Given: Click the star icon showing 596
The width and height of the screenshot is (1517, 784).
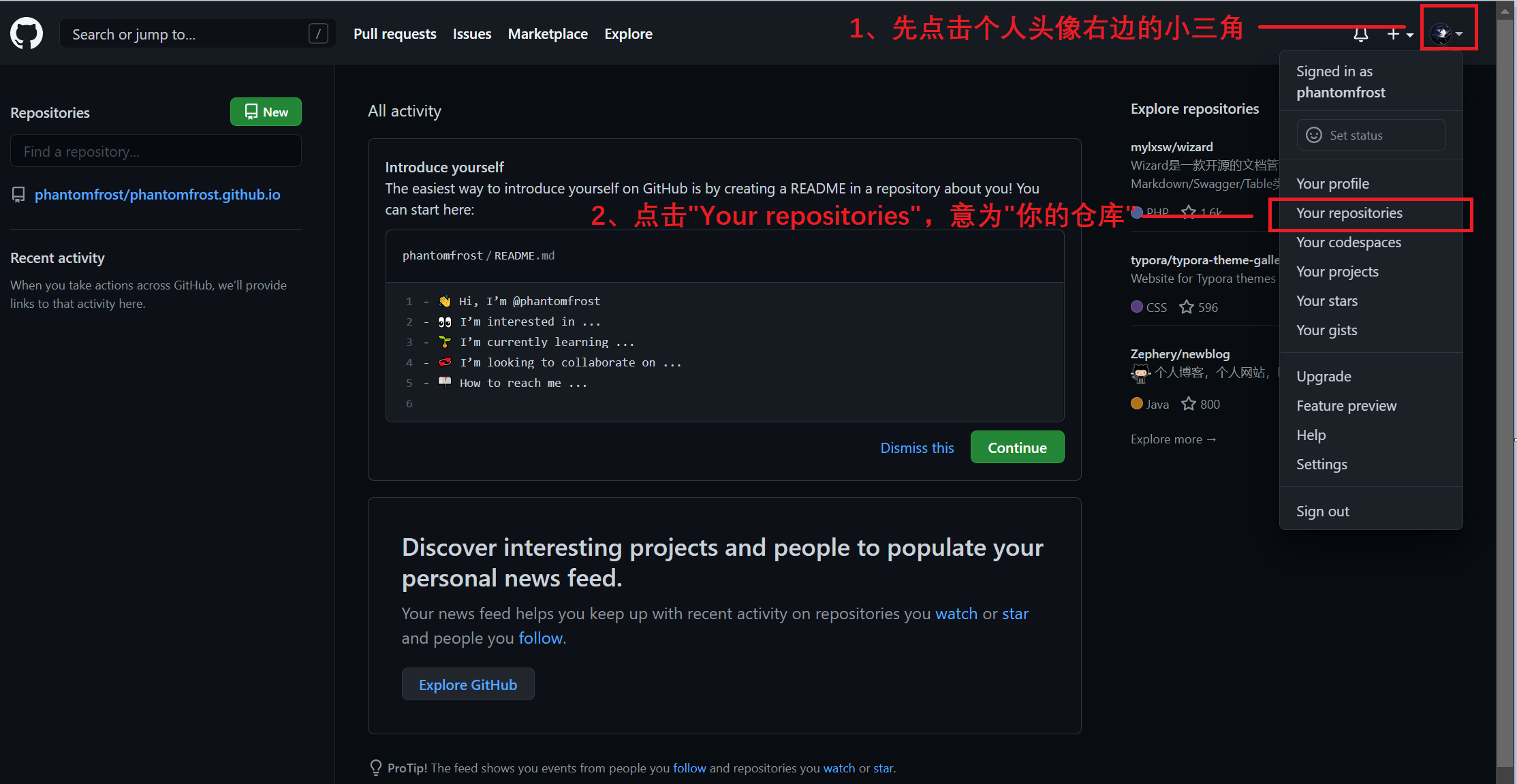Looking at the screenshot, I should click(1187, 307).
